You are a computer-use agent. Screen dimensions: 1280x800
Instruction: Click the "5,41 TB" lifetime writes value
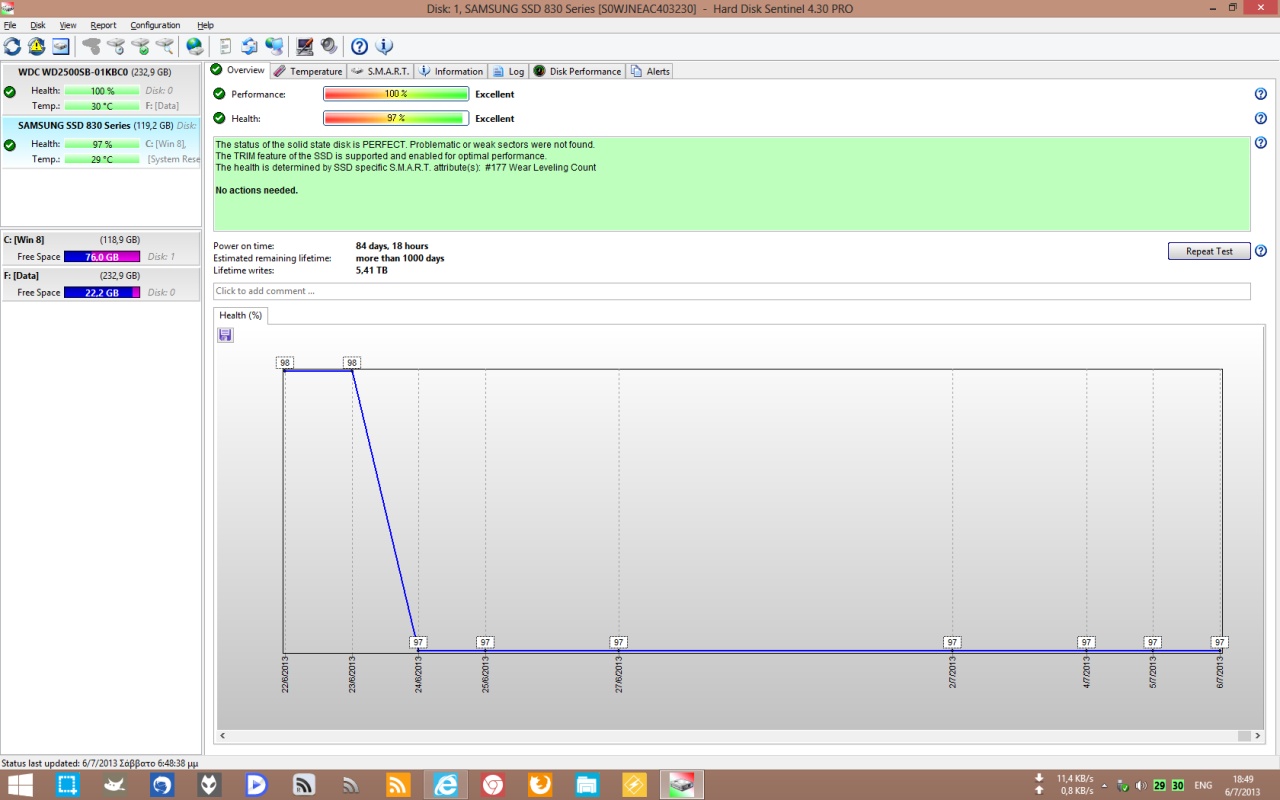point(371,270)
